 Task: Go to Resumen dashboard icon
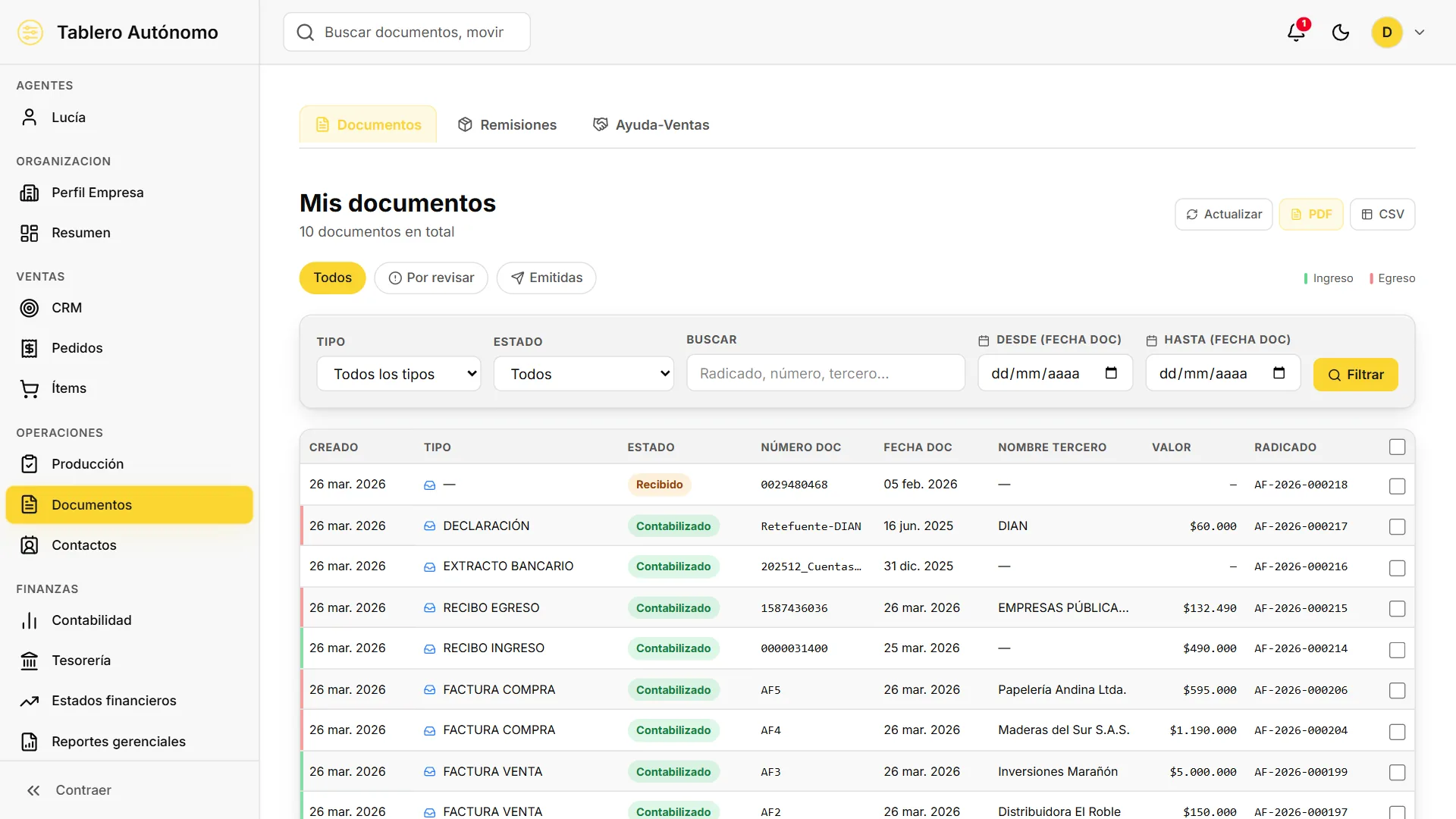click(x=30, y=233)
